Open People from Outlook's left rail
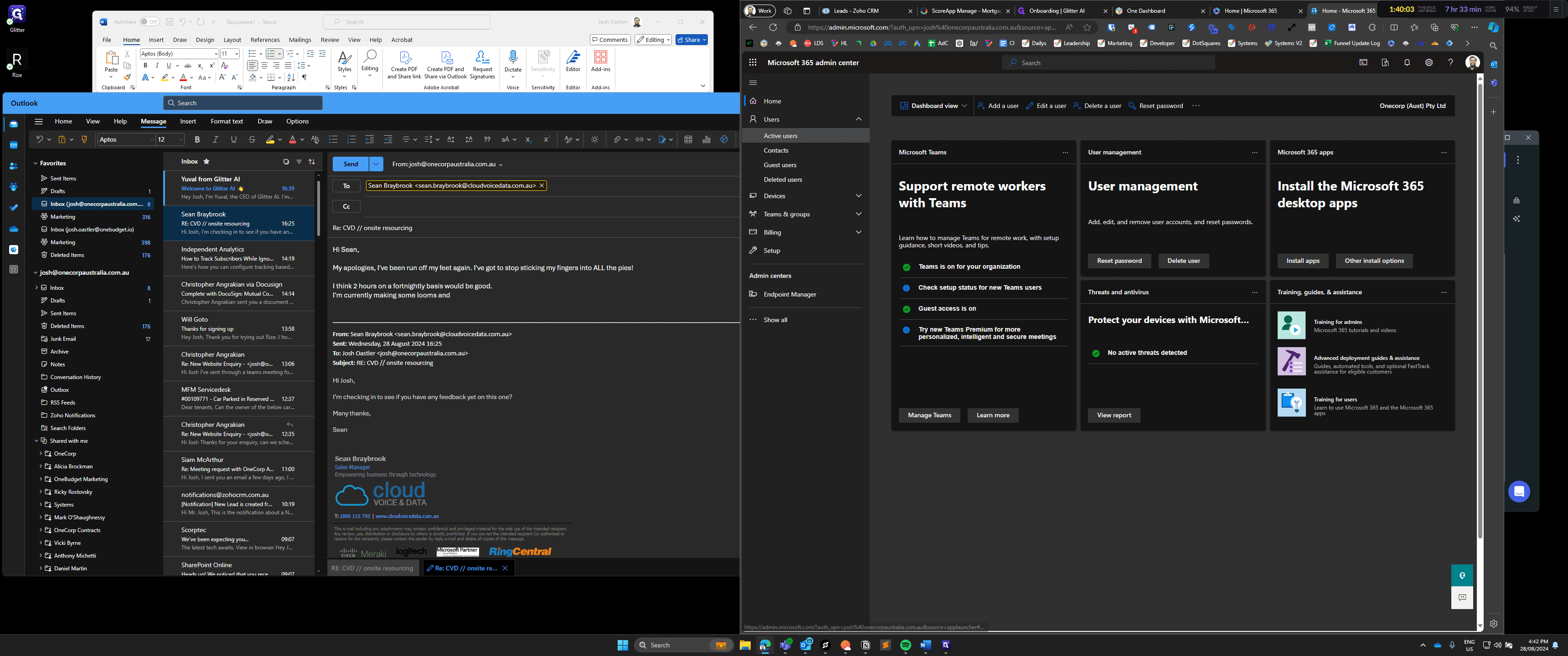The image size is (1568, 656). click(x=13, y=166)
